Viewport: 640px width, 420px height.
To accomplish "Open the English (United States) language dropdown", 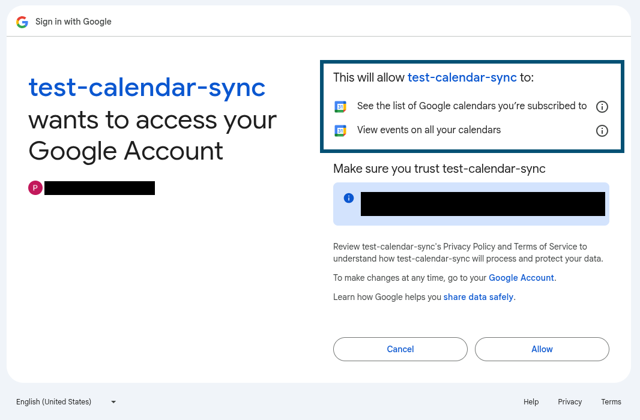I will point(66,402).
